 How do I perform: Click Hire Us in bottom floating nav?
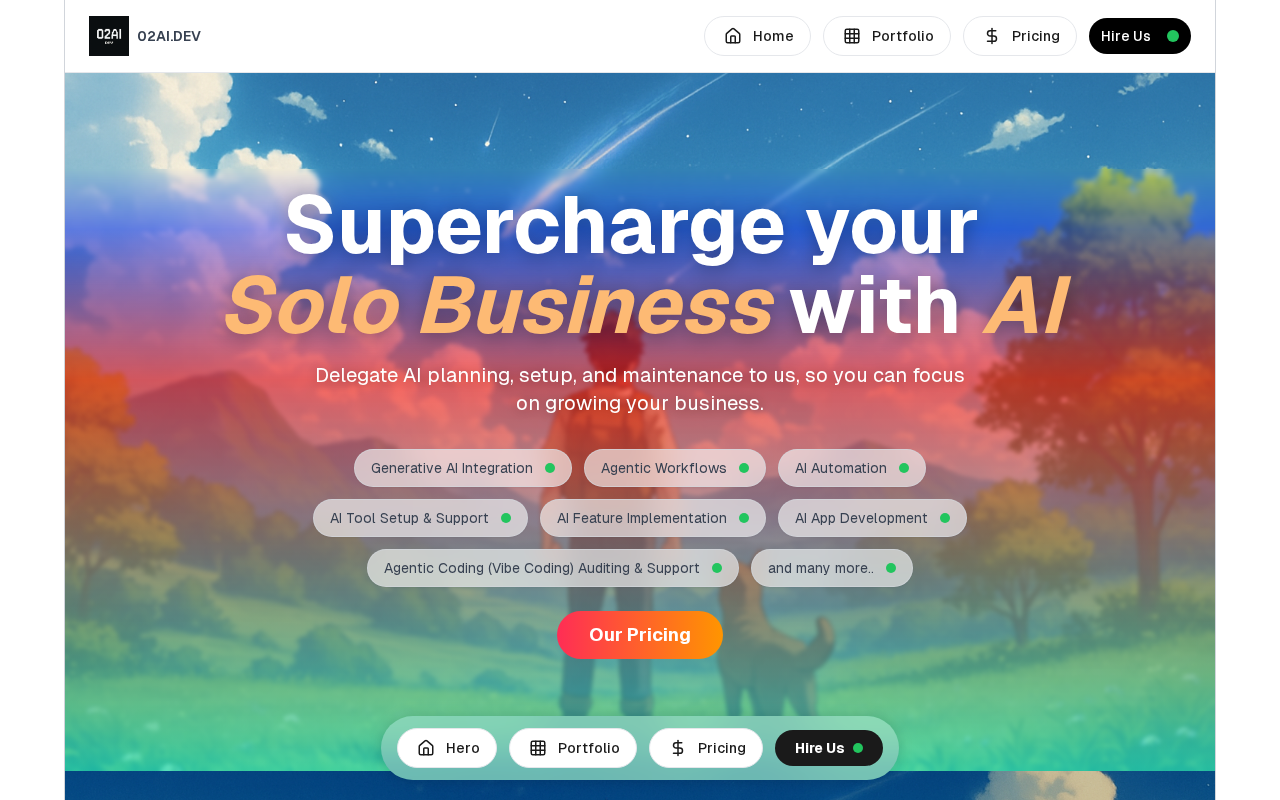[829, 748]
